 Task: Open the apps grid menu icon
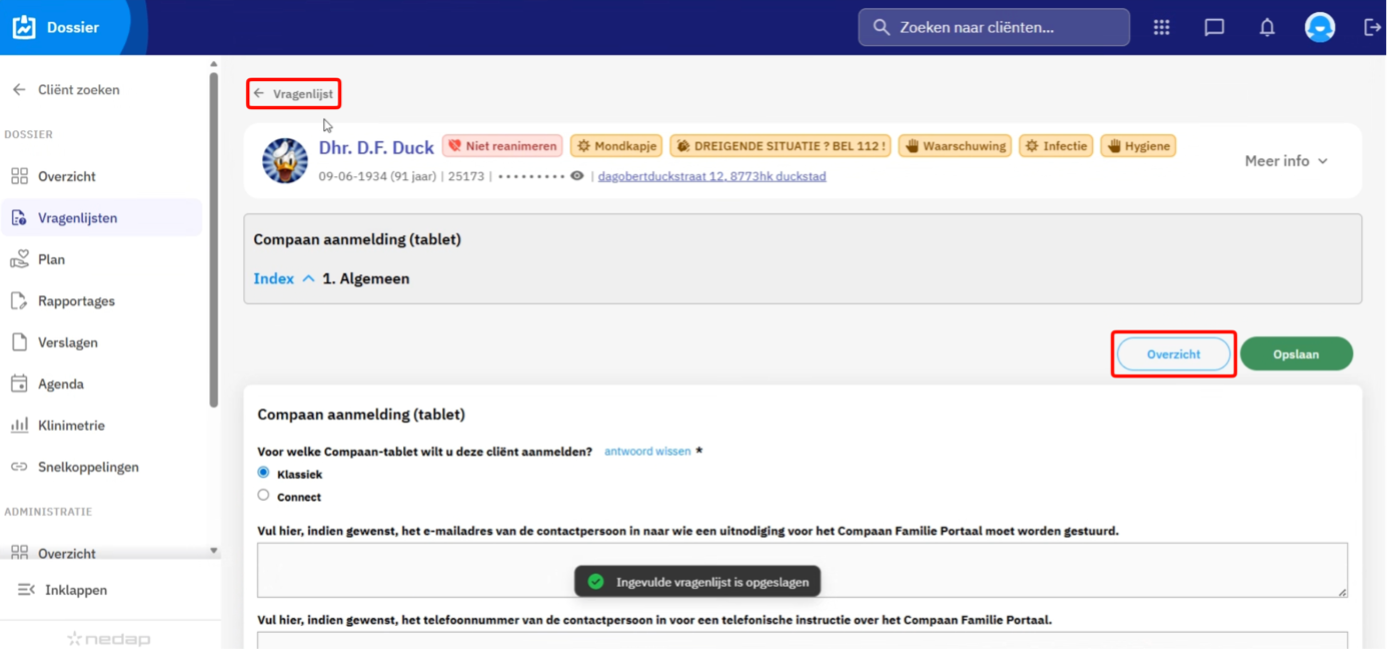[x=1161, y=28]
